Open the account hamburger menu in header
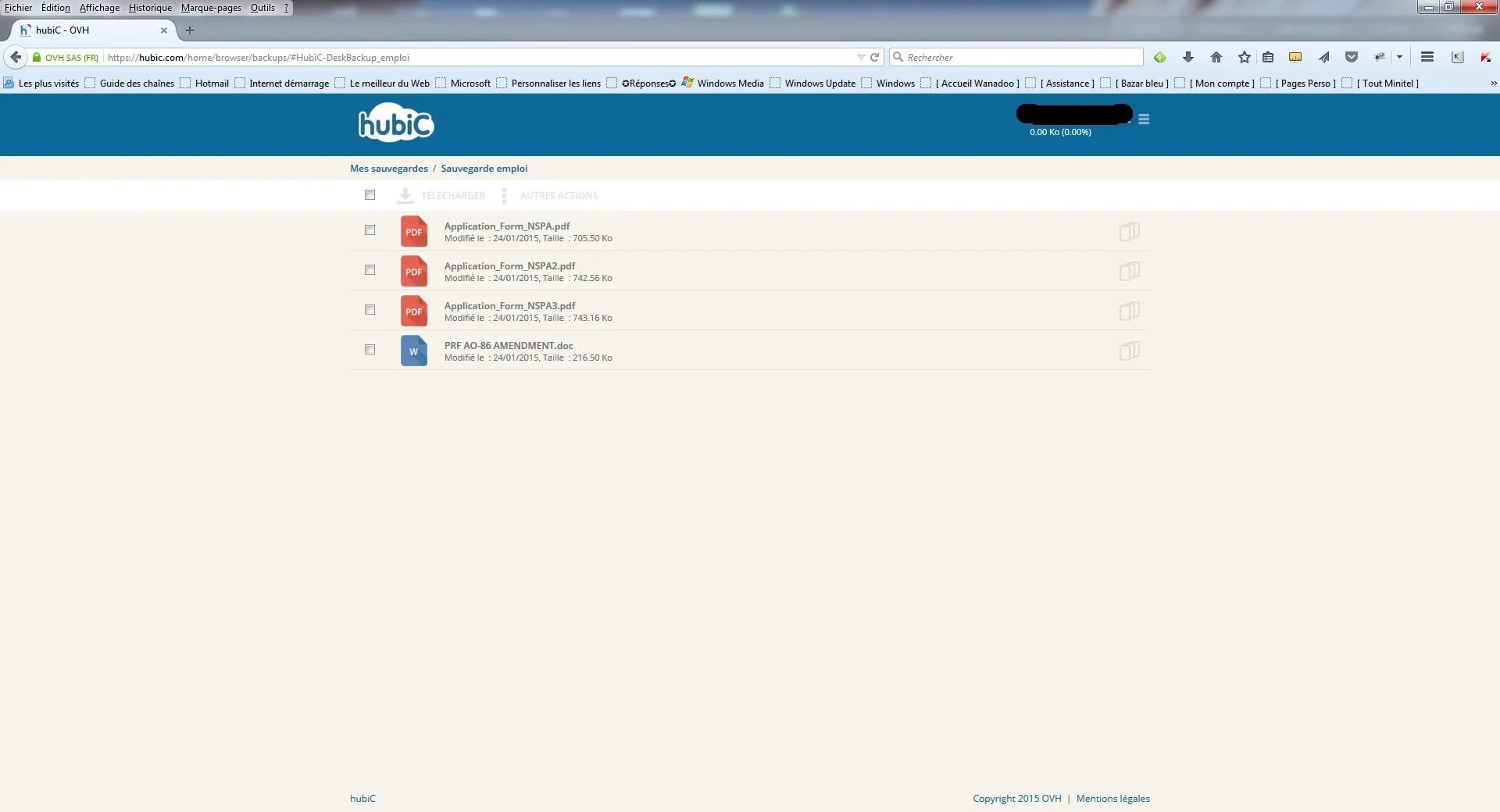Screen dimensions: 1500x812 coord(1144,119)
